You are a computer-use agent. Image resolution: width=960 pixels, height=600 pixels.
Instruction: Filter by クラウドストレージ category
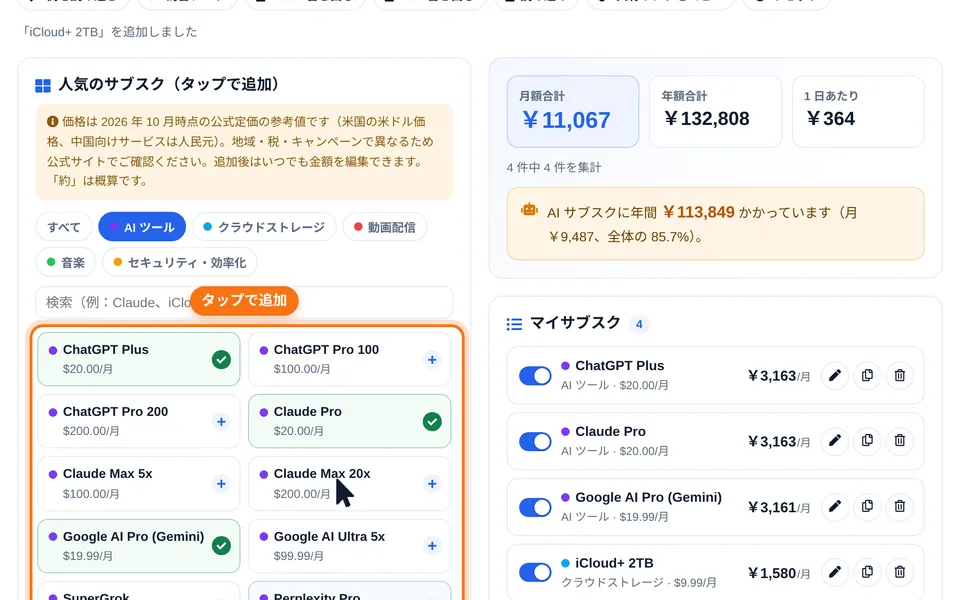264,227
